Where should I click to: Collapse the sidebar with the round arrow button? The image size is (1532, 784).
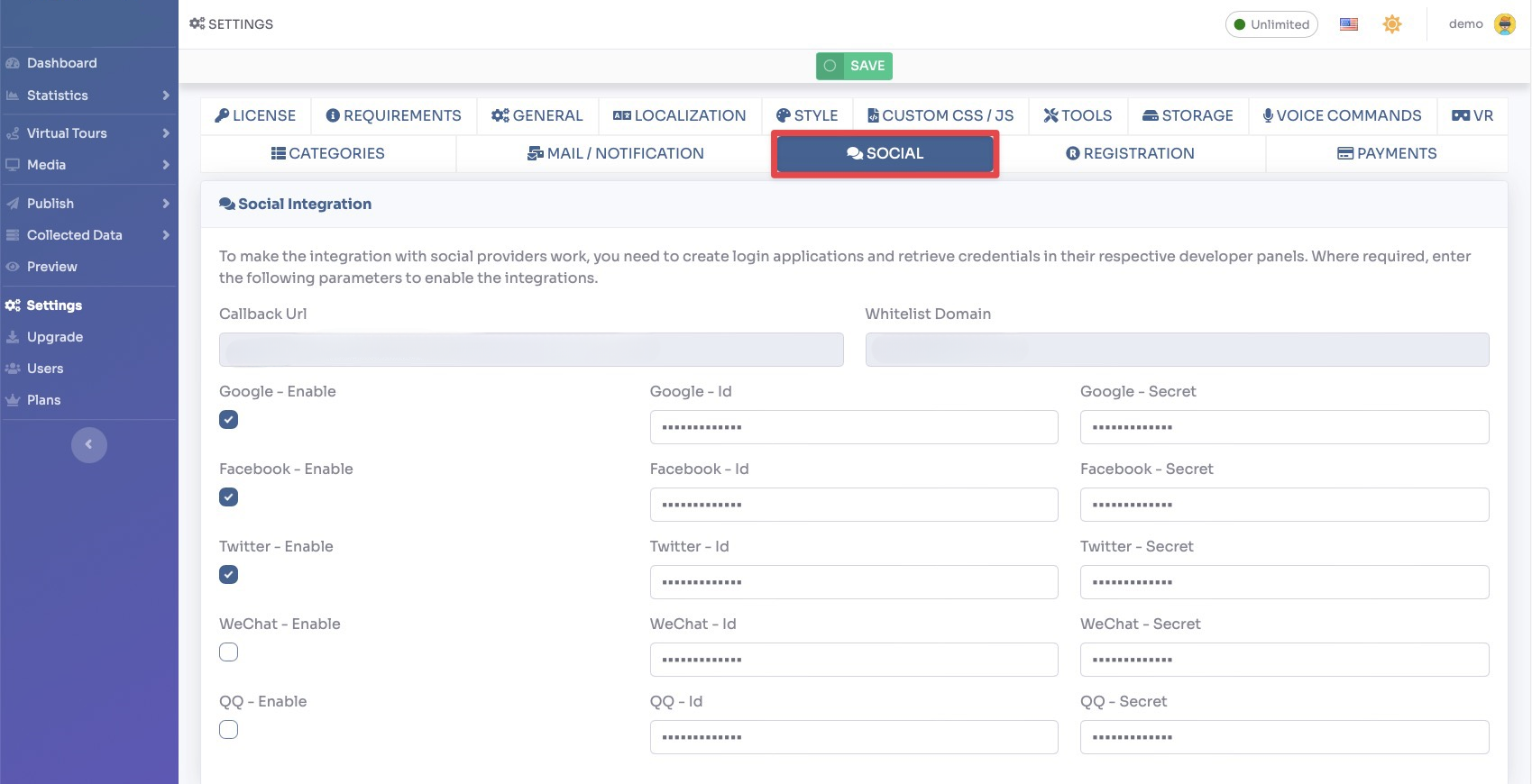point(89,444)
